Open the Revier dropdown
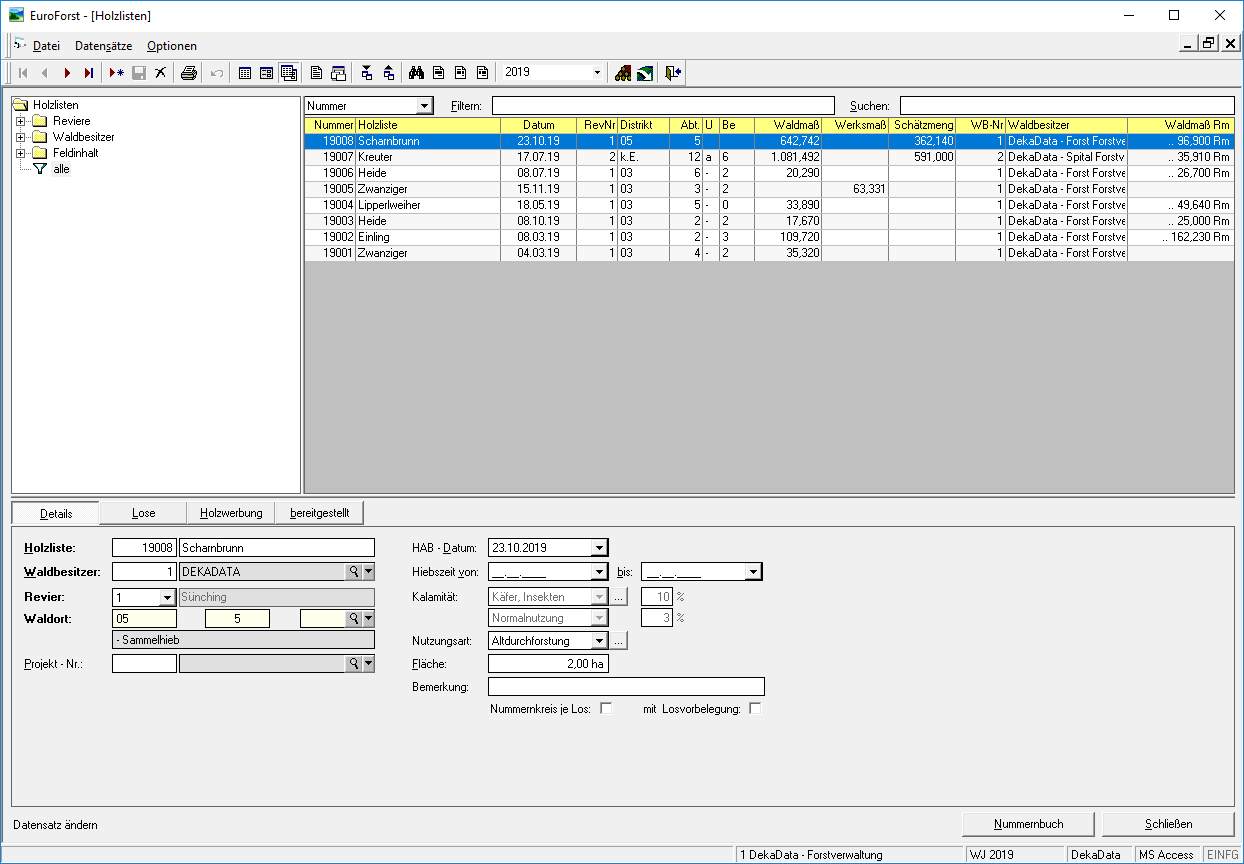The width and height of the screenshot is (1244, 864). click(167, 597)
